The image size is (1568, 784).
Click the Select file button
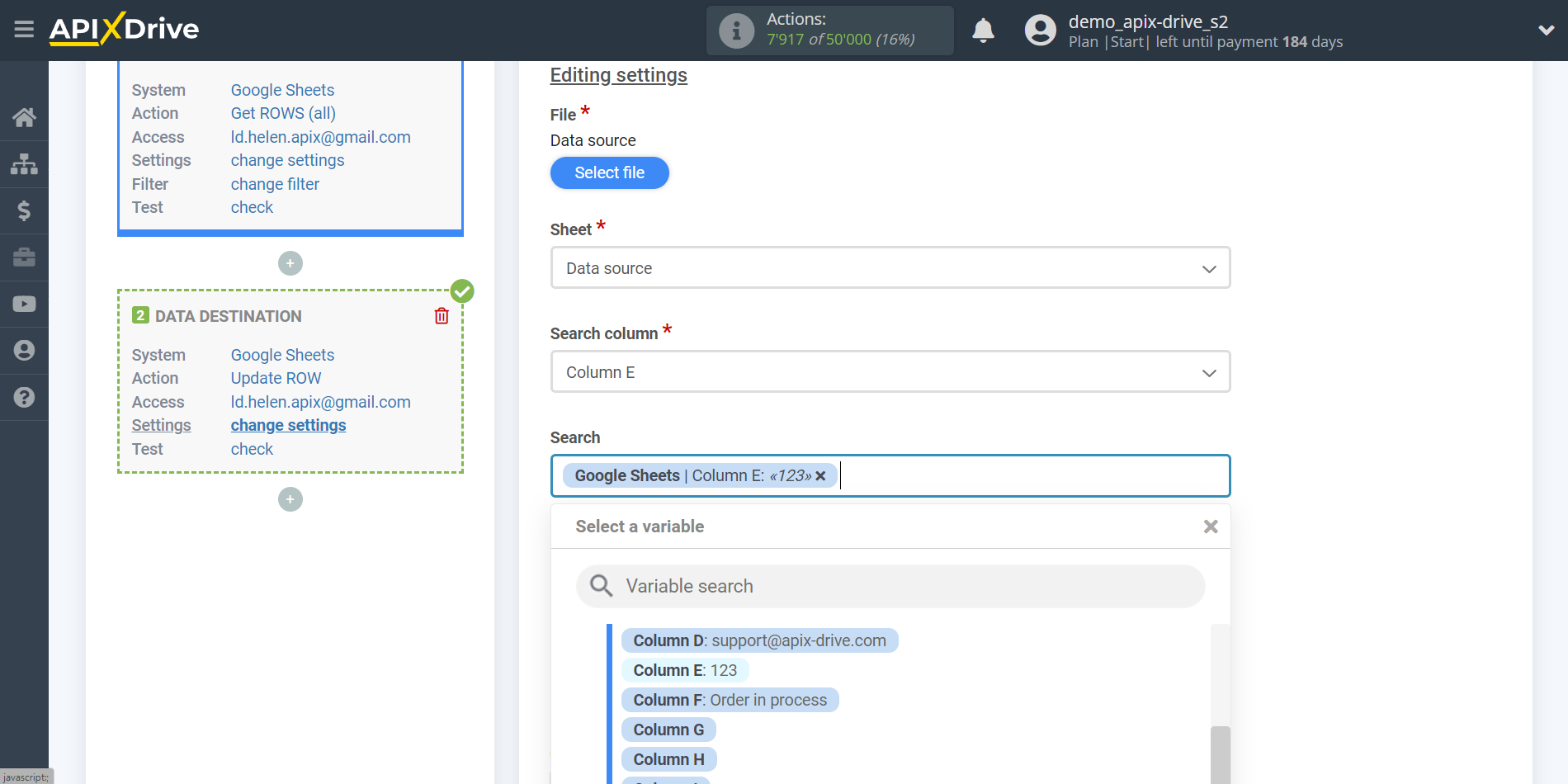[x=610, y=172]
